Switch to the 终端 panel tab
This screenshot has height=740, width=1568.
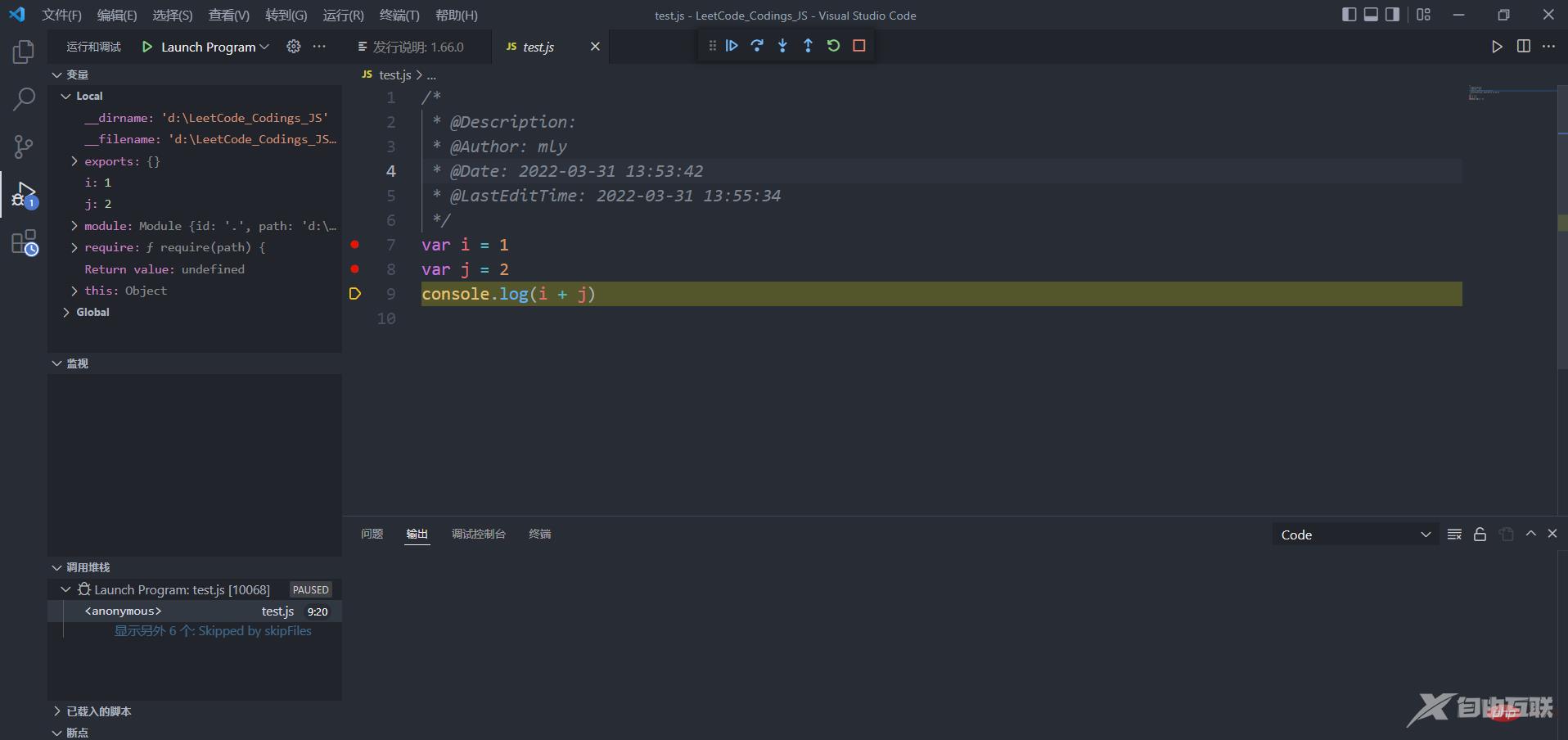539,534
